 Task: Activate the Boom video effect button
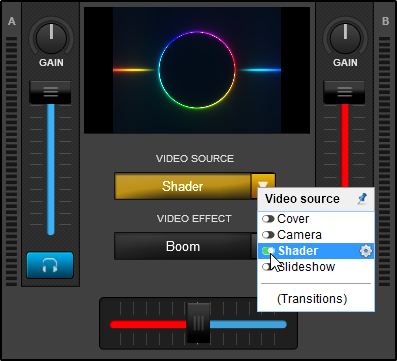(183, 246)
